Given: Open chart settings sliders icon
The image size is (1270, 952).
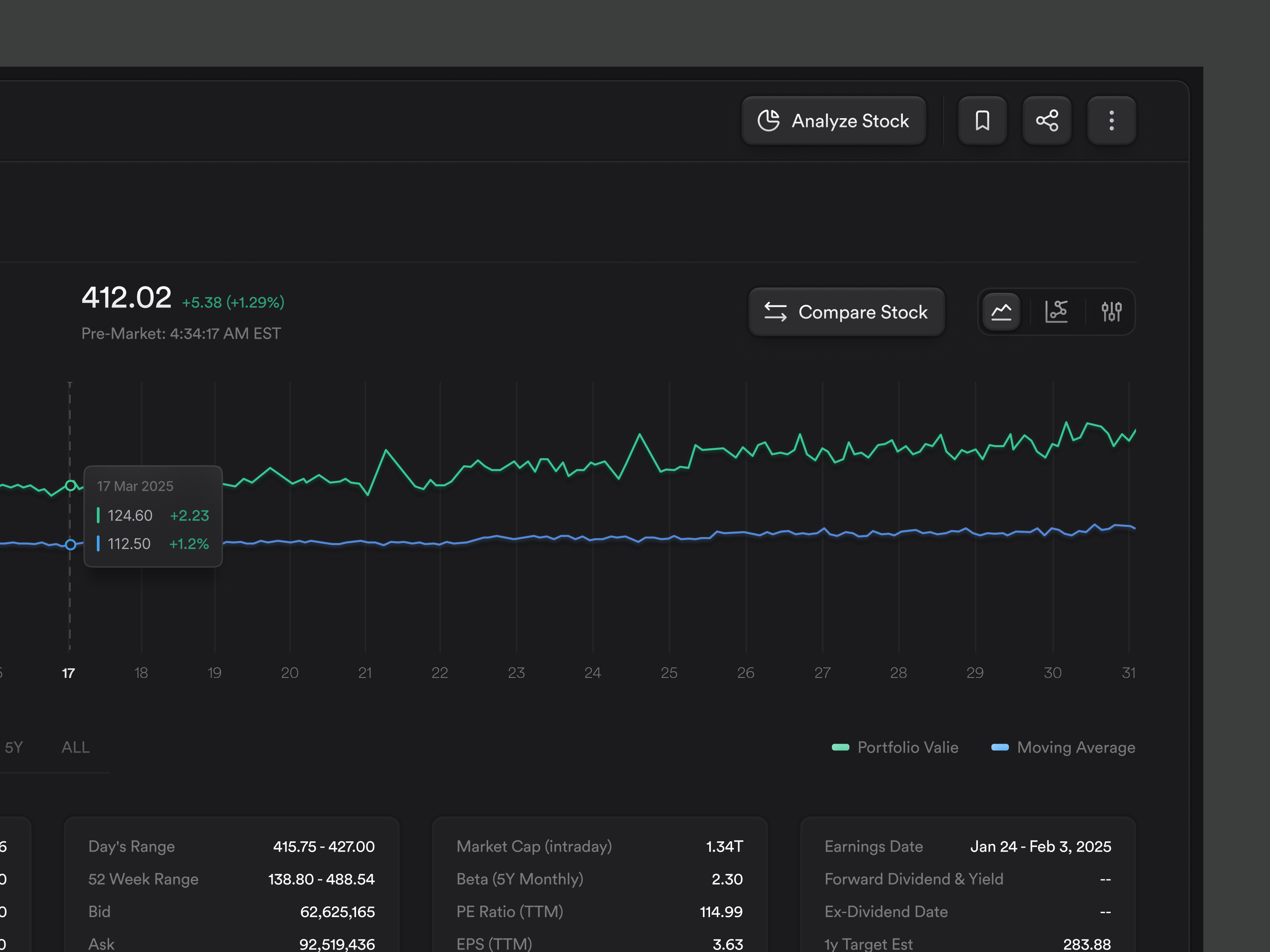Looking at the screenshot, I should tap(1112, 312).
